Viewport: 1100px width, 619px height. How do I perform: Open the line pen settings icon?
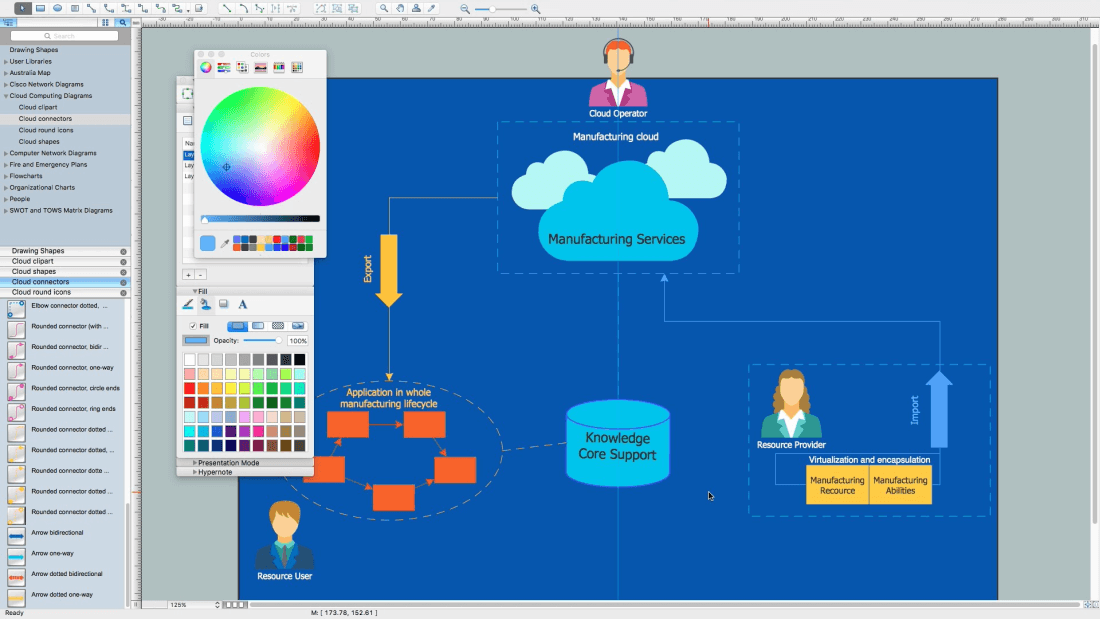pos(188,305)
